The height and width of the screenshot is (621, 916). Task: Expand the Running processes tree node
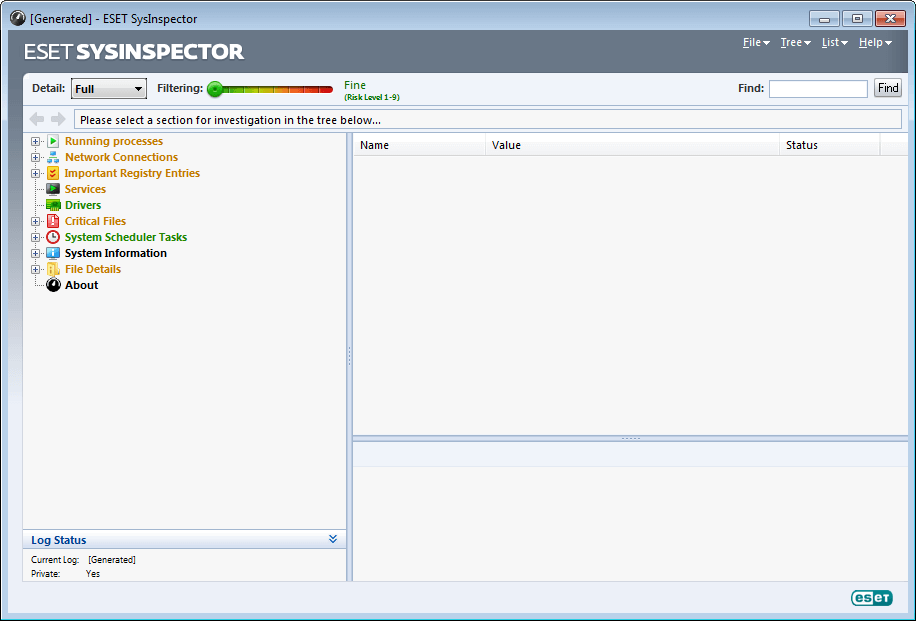(35, 141)
